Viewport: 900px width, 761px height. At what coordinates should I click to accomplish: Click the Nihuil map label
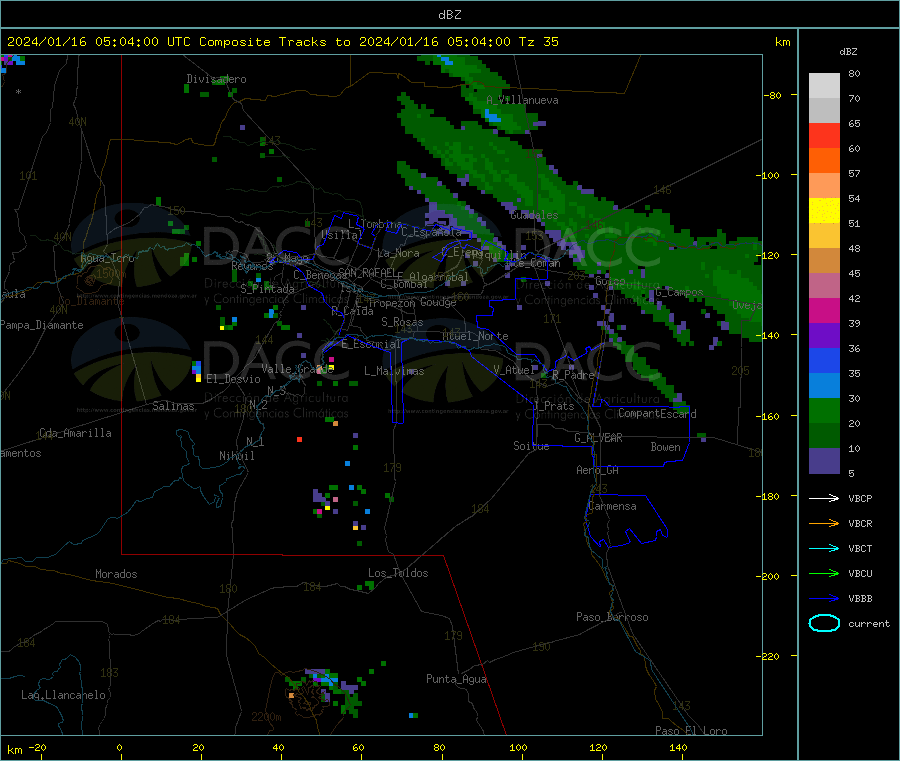pos(236,456)
